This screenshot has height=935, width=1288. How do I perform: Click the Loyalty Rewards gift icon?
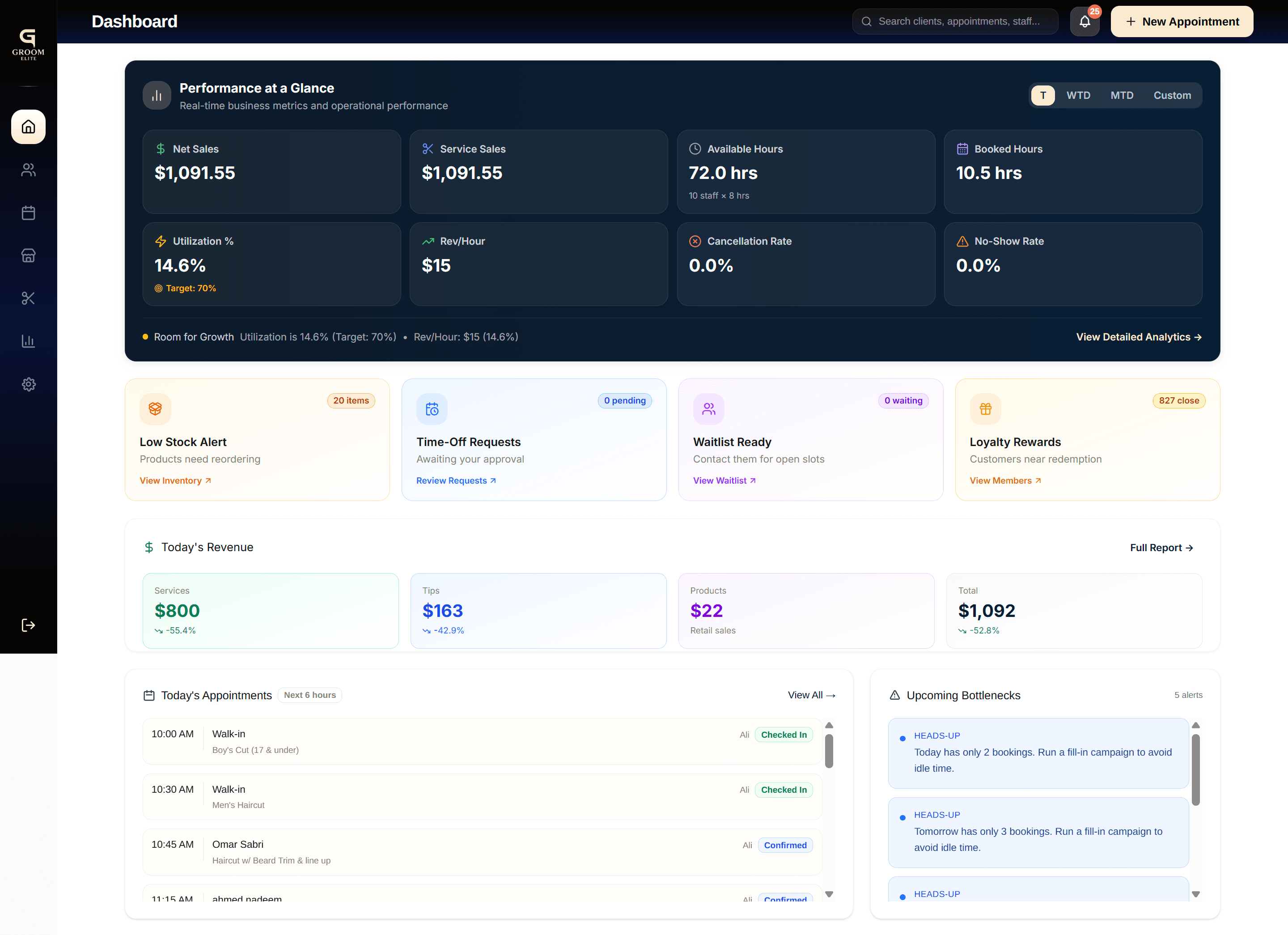[x=985, y=409]
